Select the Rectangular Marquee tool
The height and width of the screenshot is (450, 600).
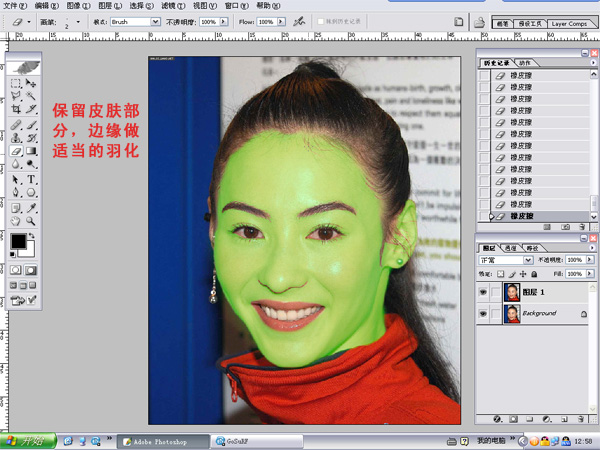point(16,83)
